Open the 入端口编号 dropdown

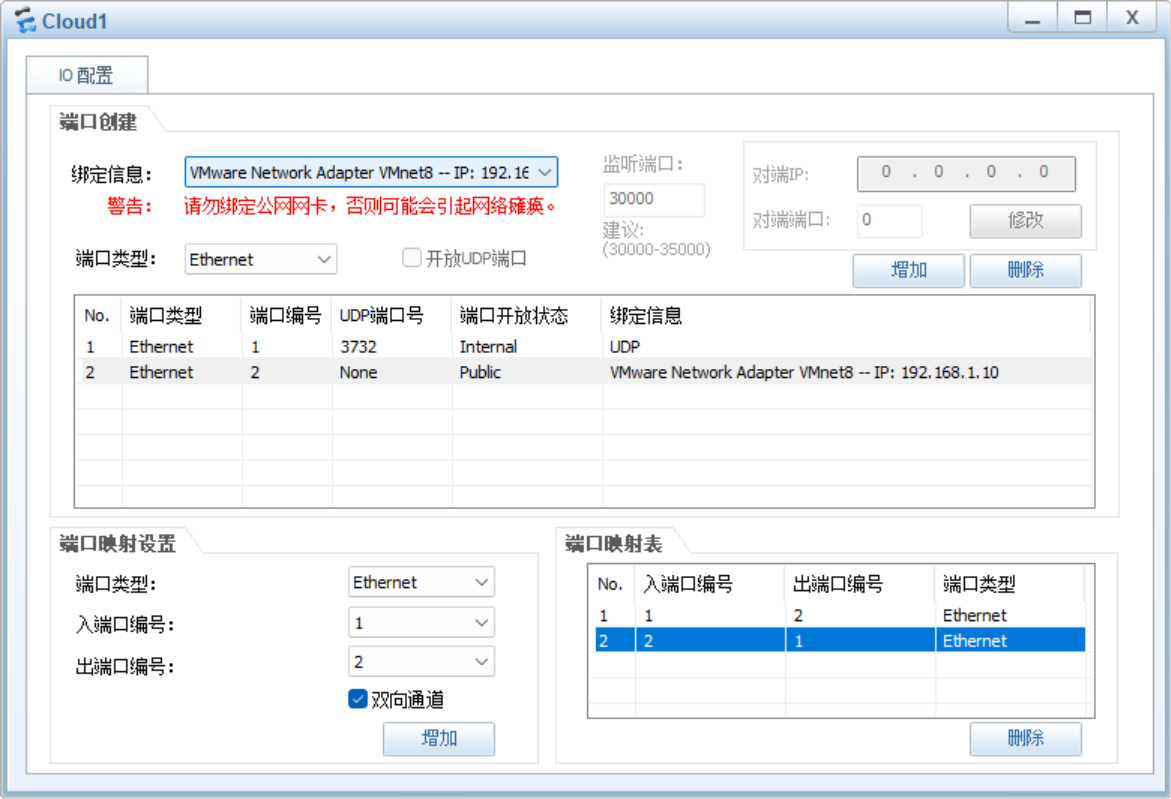tap(421, 622)
